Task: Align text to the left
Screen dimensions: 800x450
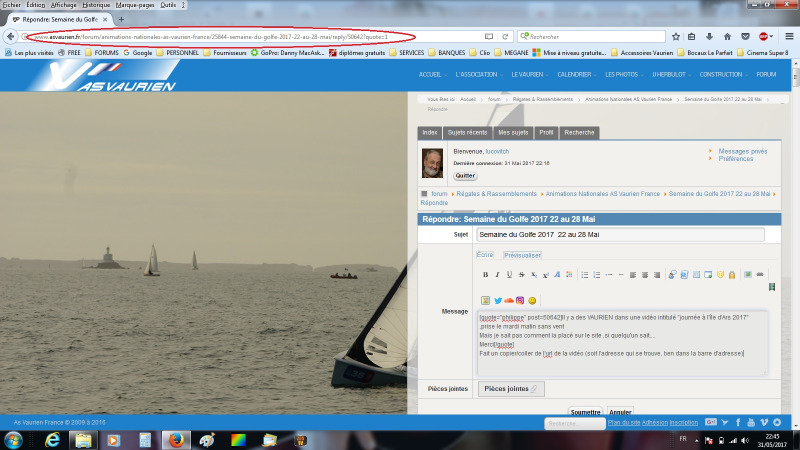Action: coord(633,274)
